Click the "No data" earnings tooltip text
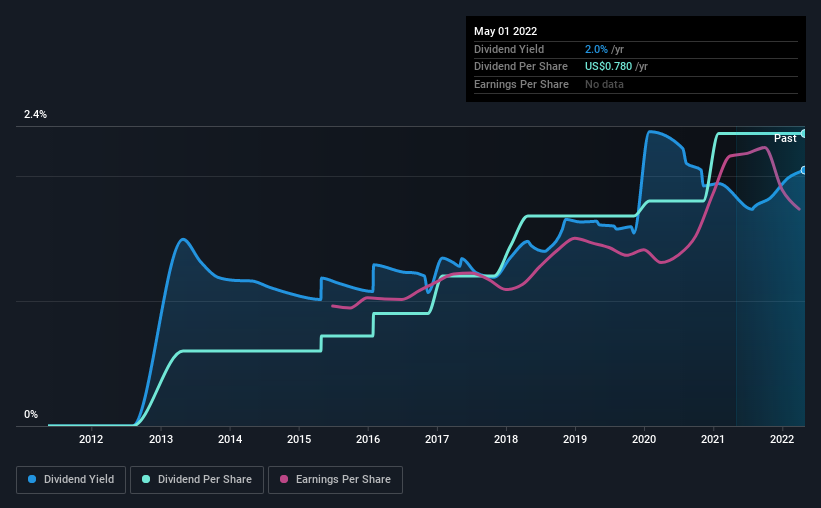Screen dimensions: 821x508 point(606,85)
